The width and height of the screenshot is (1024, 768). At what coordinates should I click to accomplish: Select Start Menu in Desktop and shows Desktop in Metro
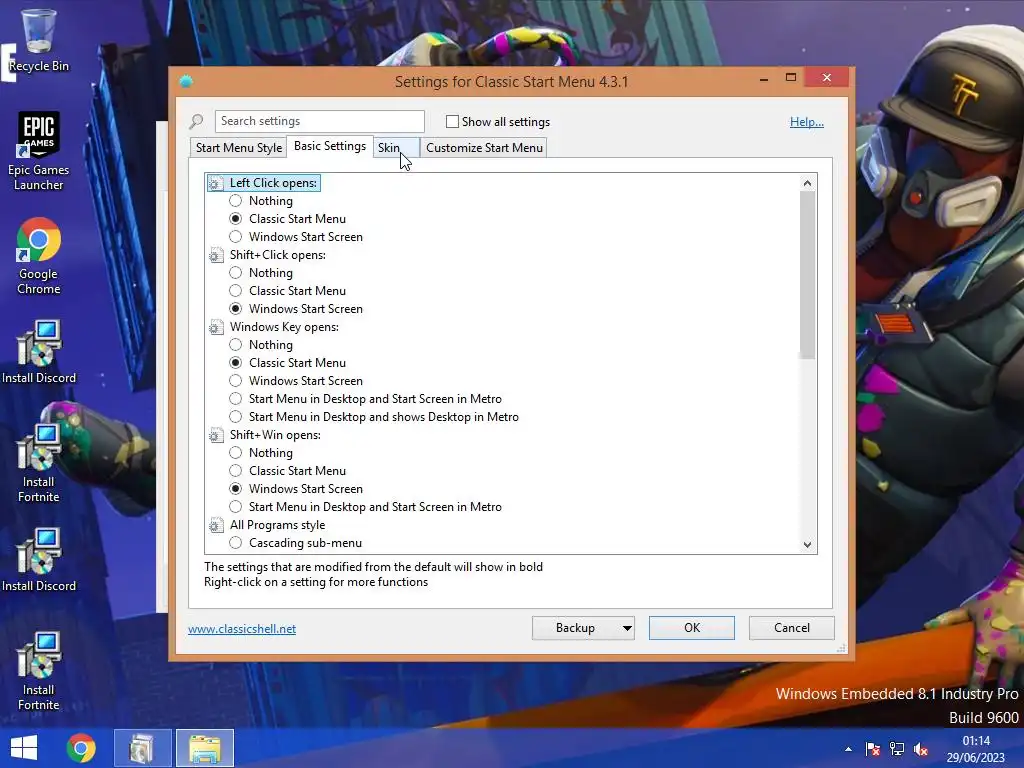236,417
